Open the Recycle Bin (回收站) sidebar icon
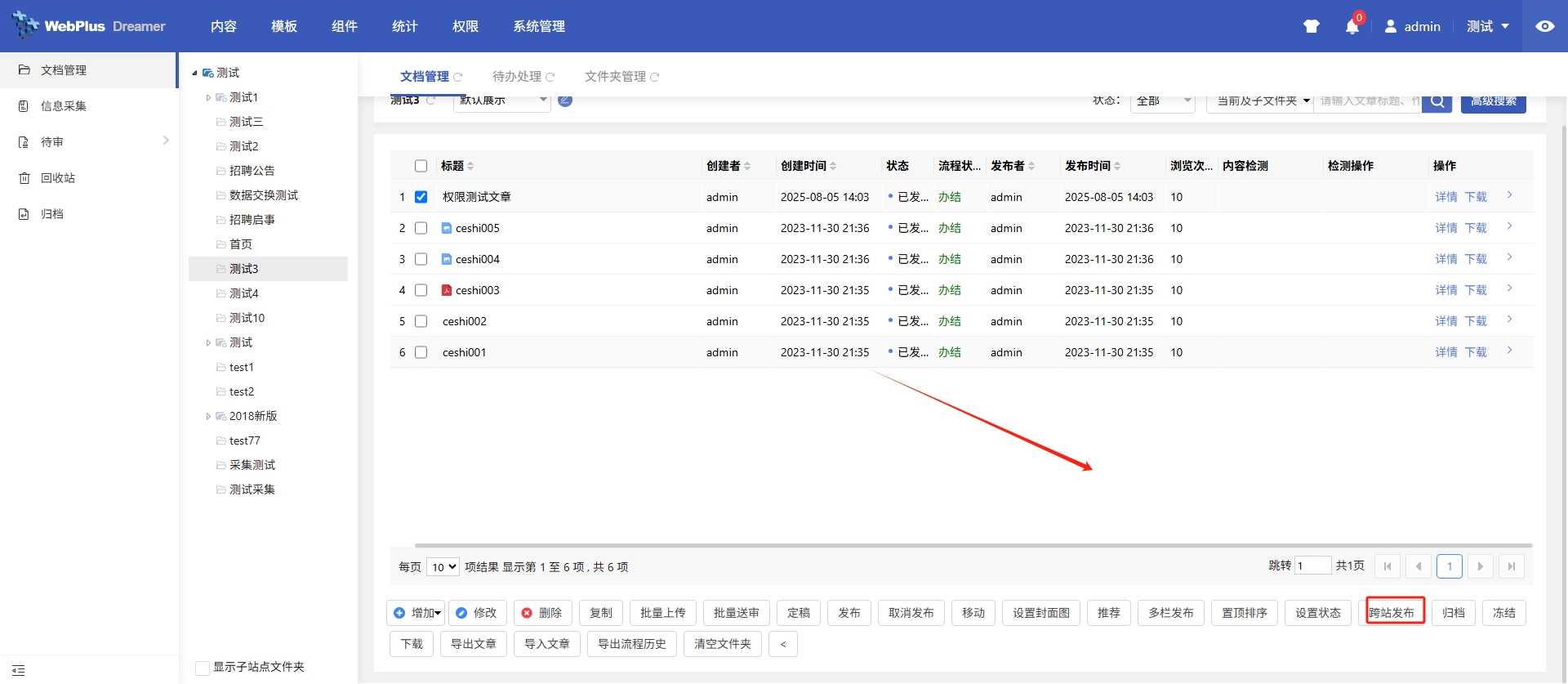The width and height of the screenshot is (1568, 684). coord(24,178)
